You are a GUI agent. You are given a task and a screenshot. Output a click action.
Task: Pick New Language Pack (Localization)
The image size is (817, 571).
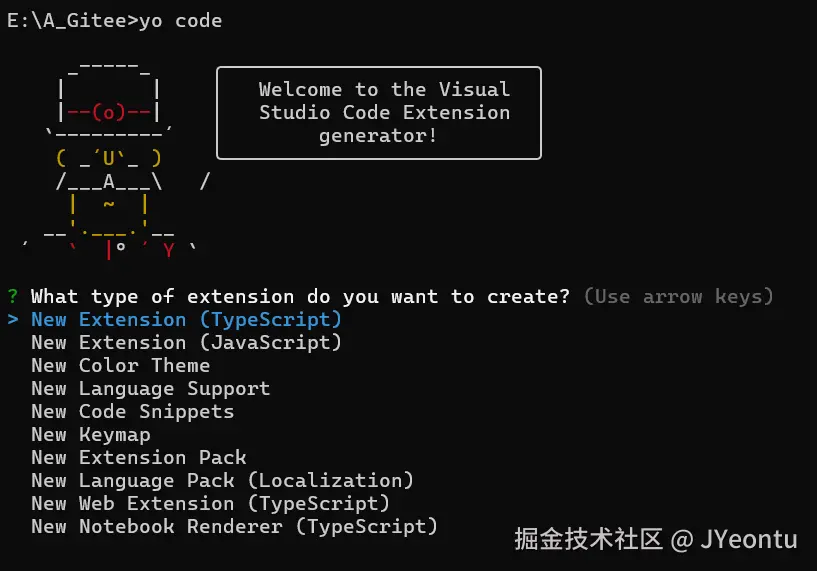tap(222, 481)
